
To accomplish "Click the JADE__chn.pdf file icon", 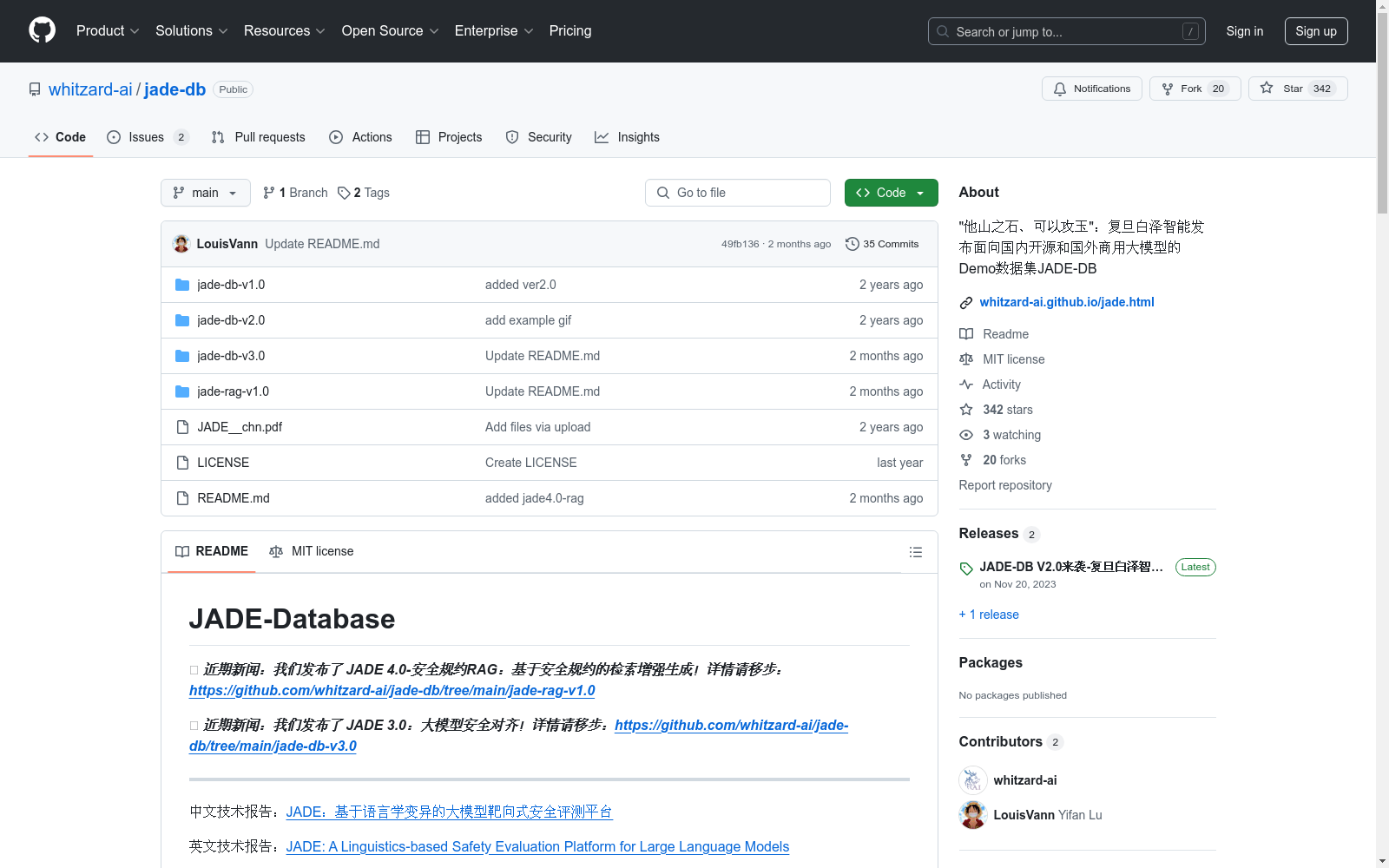I will 182,427.
